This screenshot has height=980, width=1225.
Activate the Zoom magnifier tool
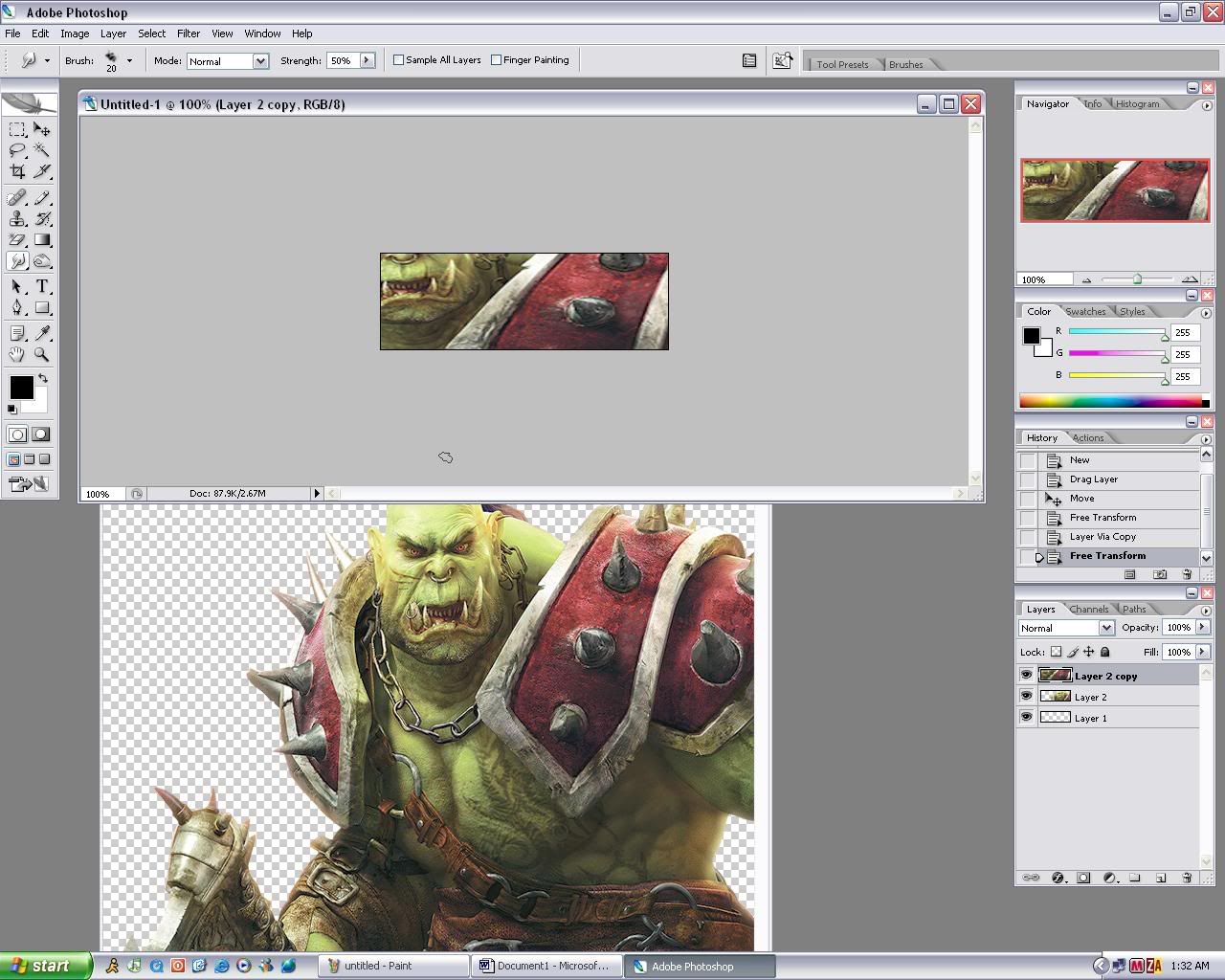[42, 354]
